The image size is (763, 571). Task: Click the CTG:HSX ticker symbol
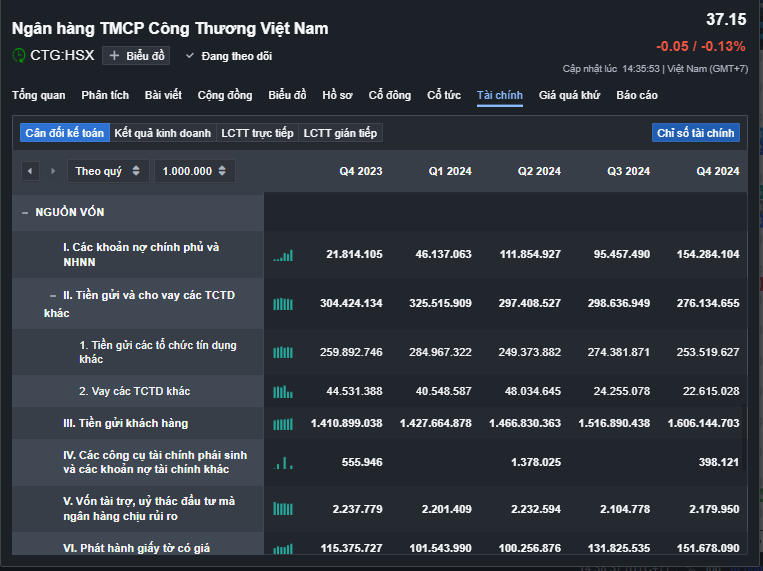(x=62, y=55)
